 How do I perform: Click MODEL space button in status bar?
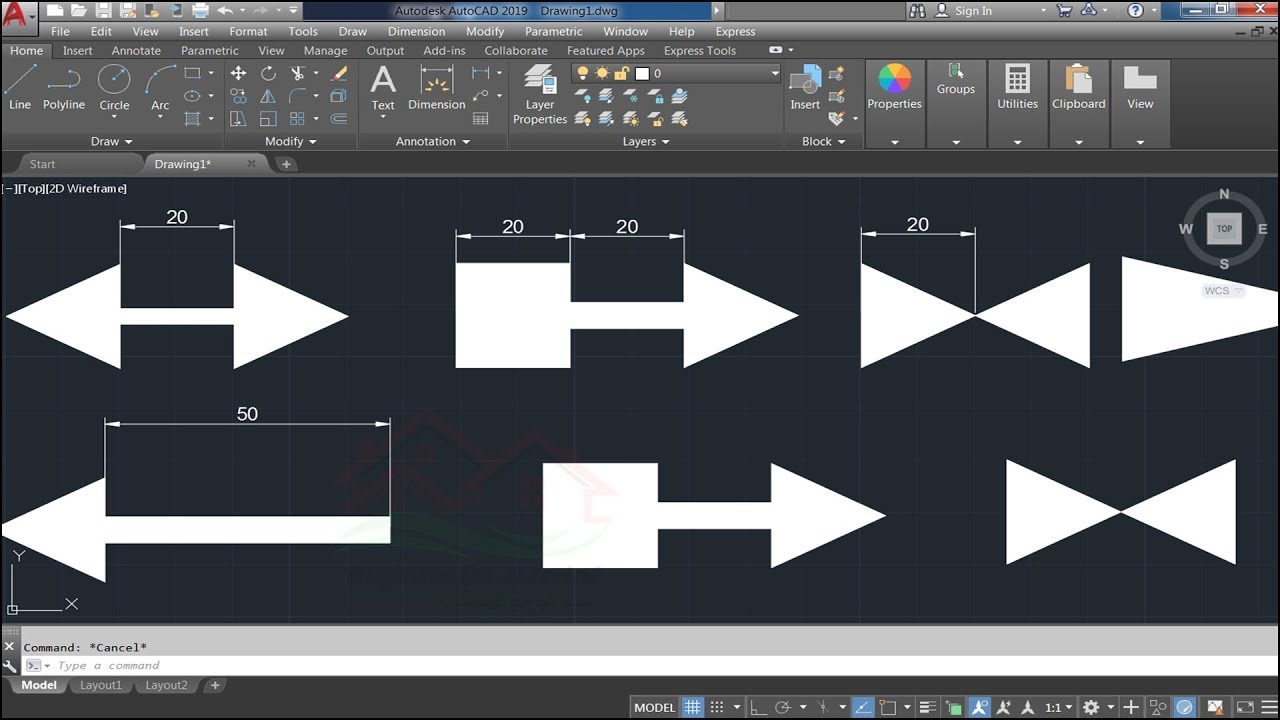click(x=654, y=707)
